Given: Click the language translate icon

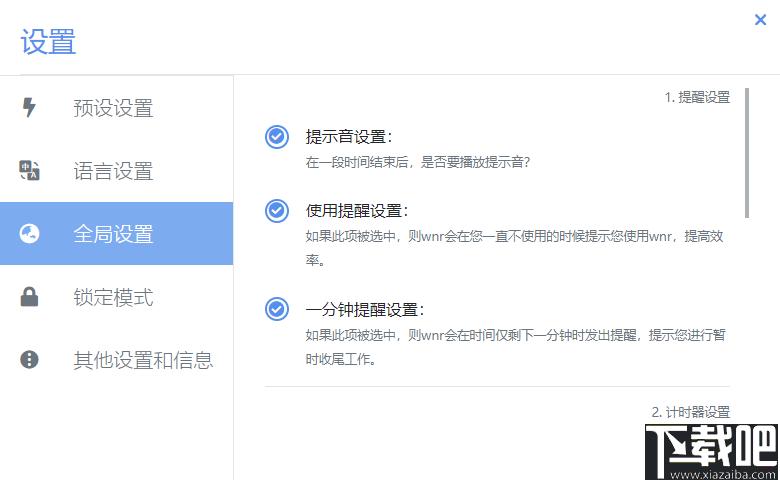Looking at the screenshot, I should (29, 171).
